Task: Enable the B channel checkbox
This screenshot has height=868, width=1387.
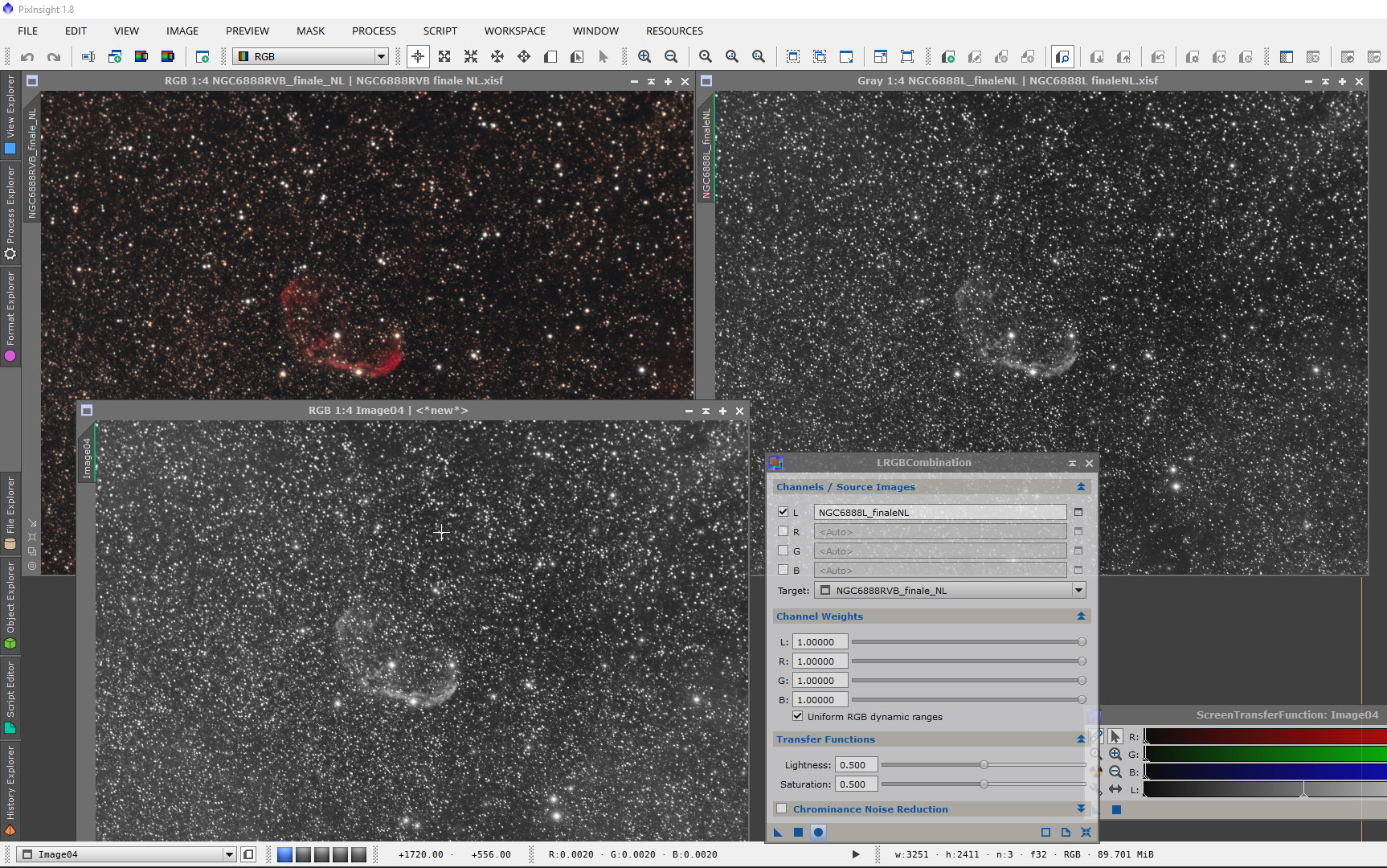Action: (x=783, y=570)
